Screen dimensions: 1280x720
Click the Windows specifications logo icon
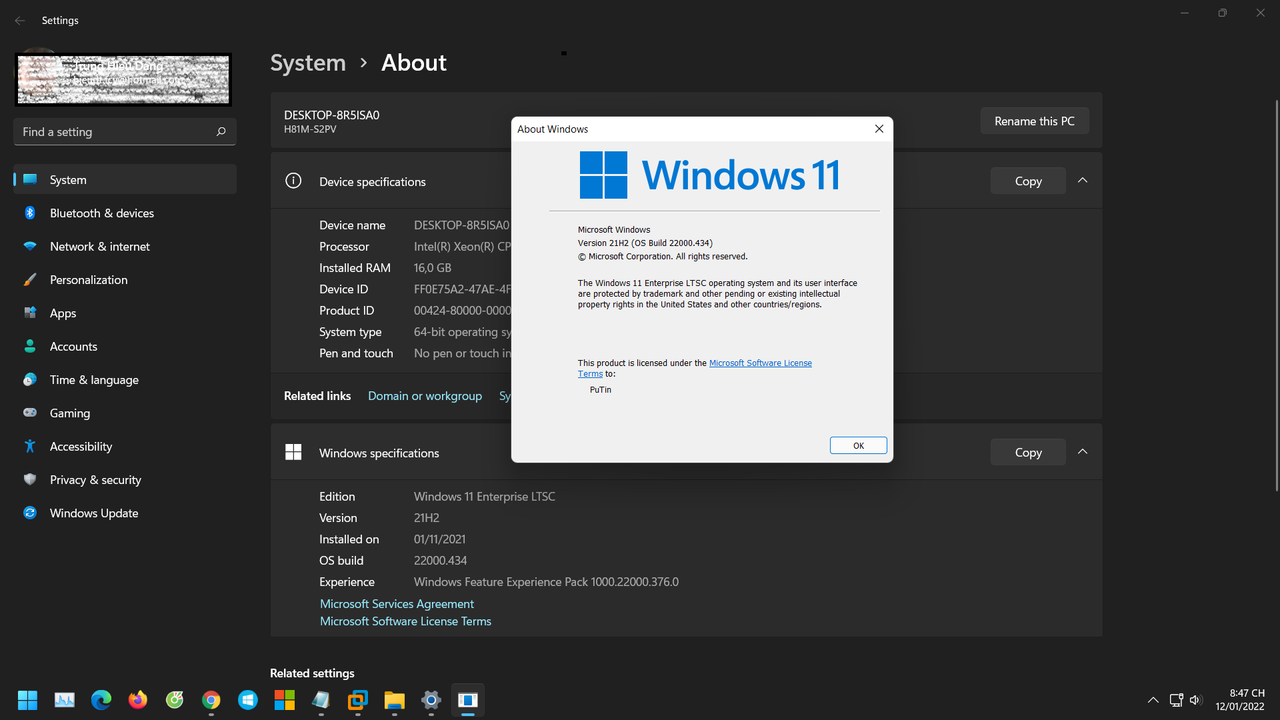point(293,452)
